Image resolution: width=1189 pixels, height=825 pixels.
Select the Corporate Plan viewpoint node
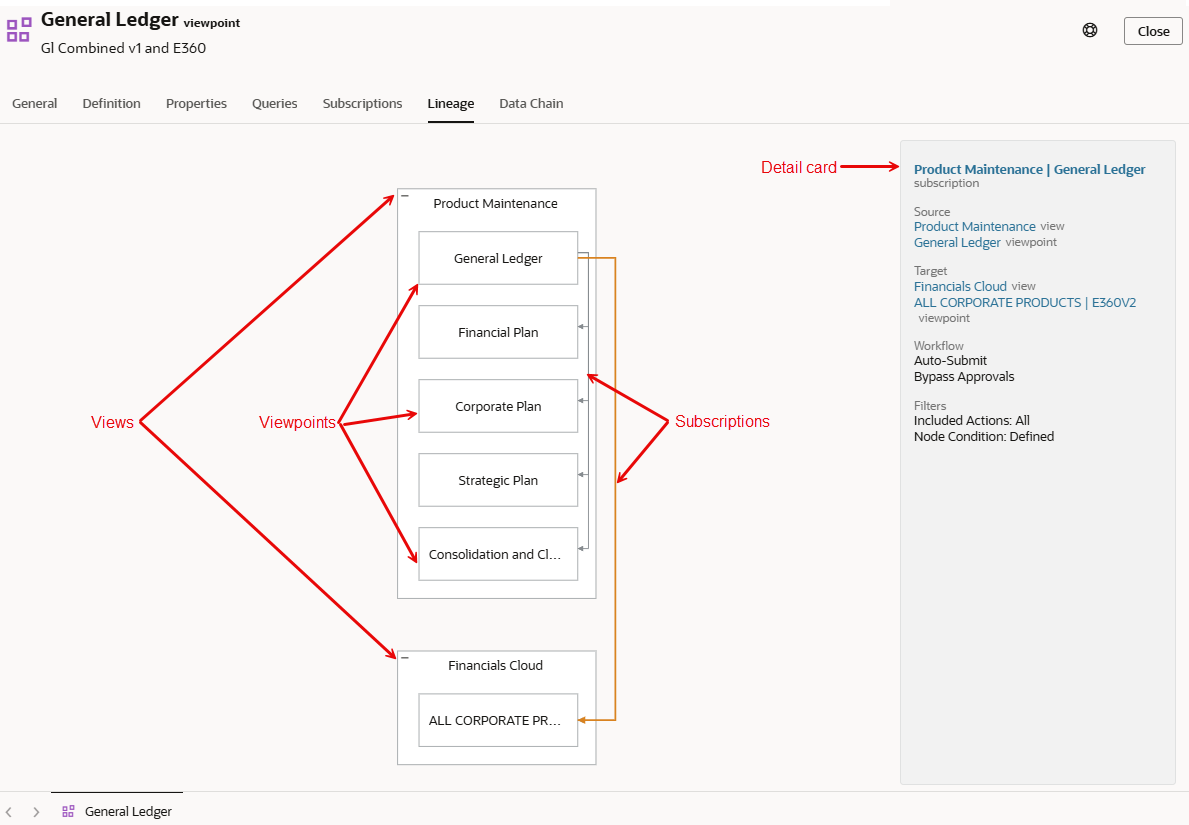(x=498, y=406)
